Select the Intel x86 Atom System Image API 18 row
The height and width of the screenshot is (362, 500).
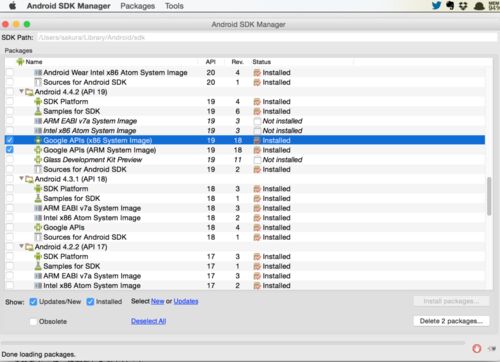tap(245, 218)
